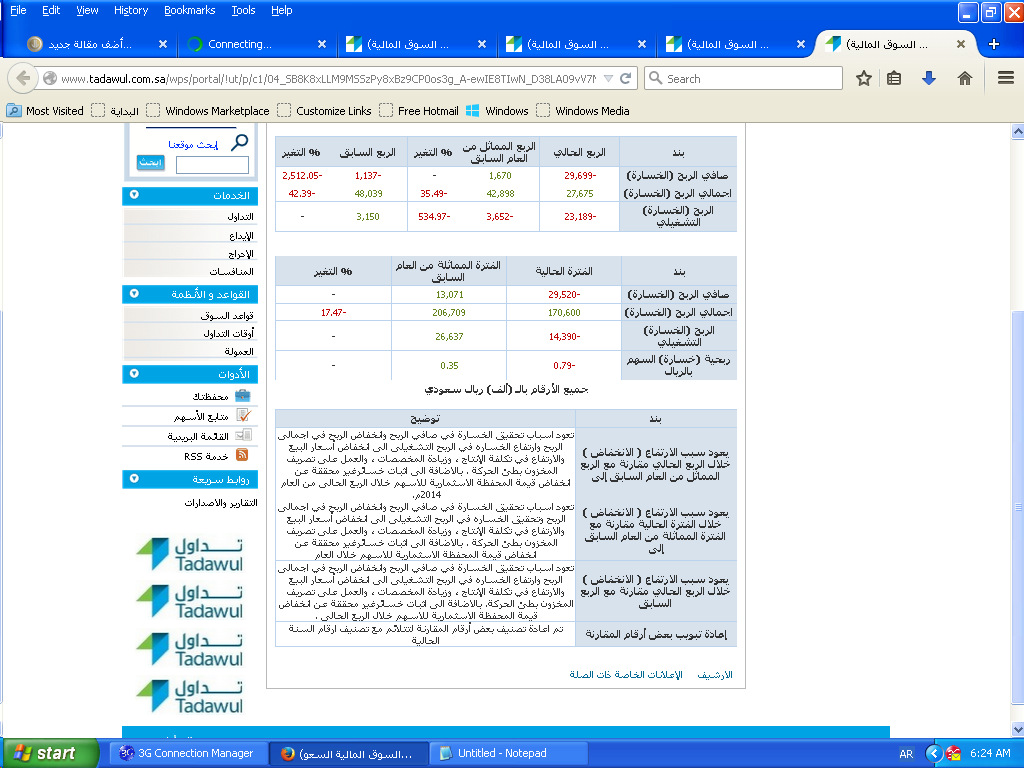Open the Downloads arrow icon

[x=929, y=78]
